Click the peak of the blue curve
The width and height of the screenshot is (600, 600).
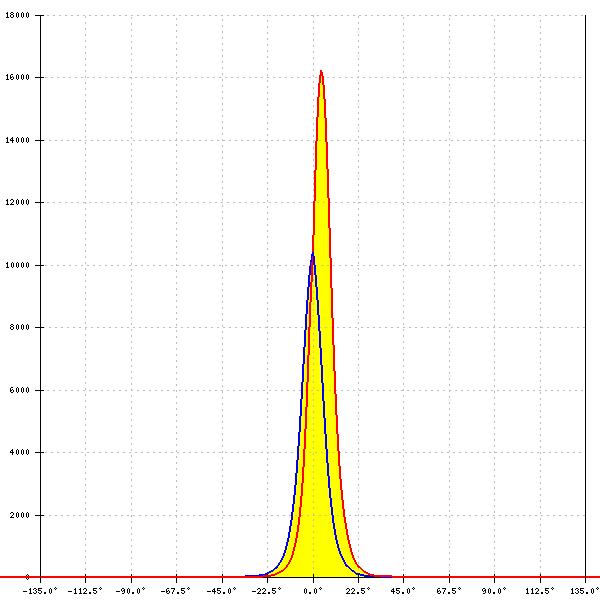coord(313,253)
